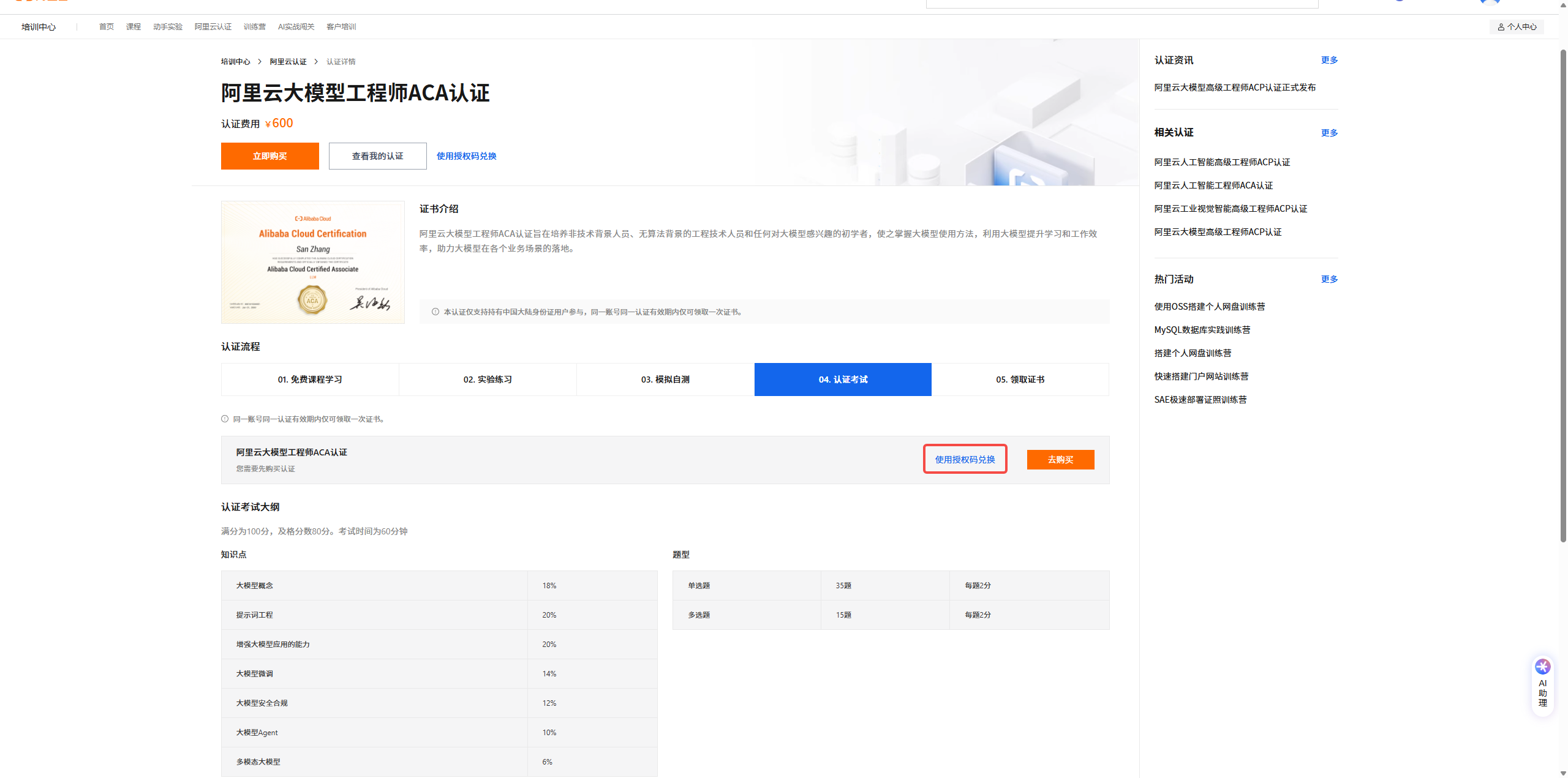The width and height of the screenshot is (1568, 778).
Task: Click the orange 去购买 button
Action: click(1061, 460)
